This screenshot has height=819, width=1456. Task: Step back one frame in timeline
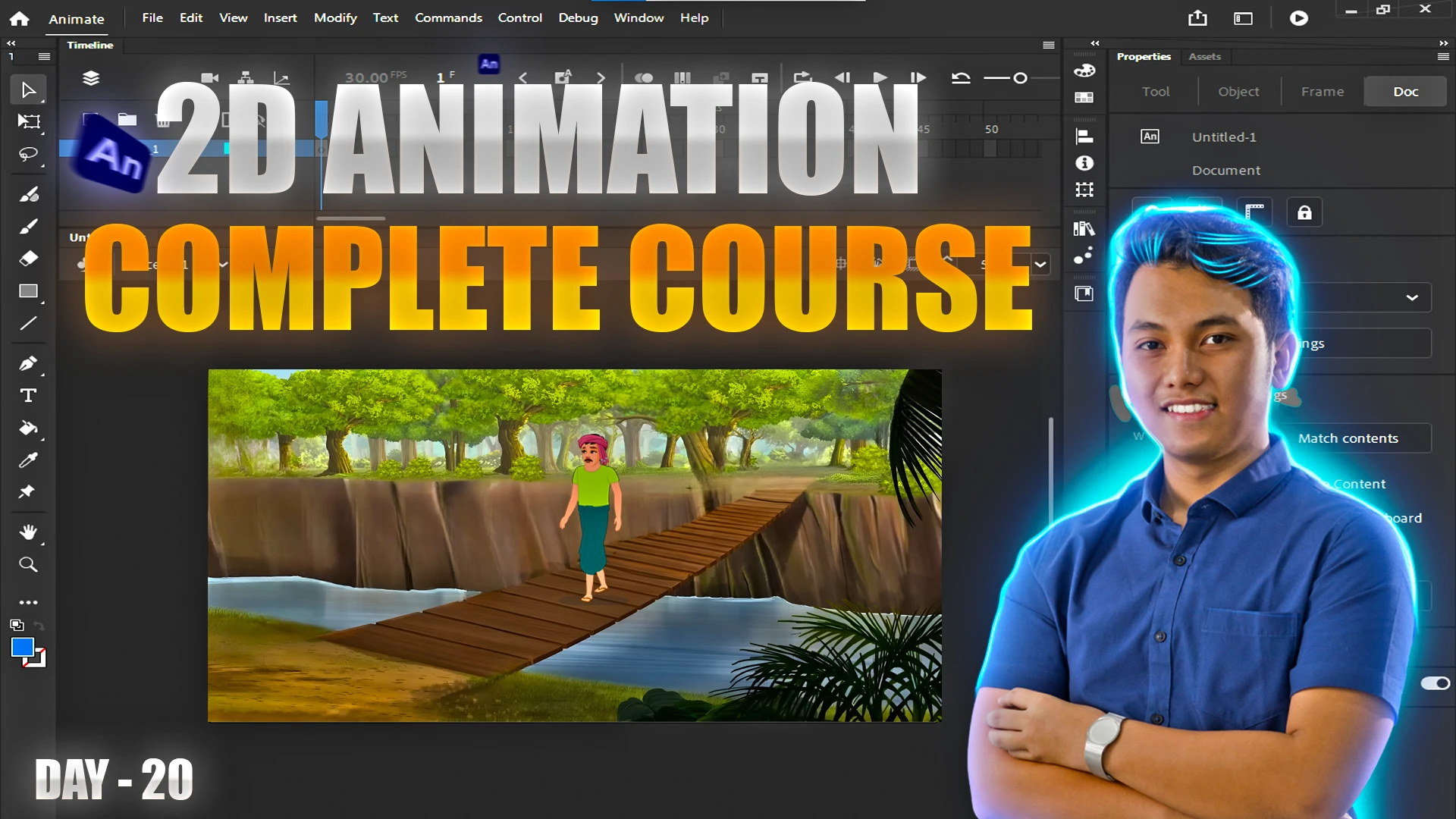(x=843, y=77)
